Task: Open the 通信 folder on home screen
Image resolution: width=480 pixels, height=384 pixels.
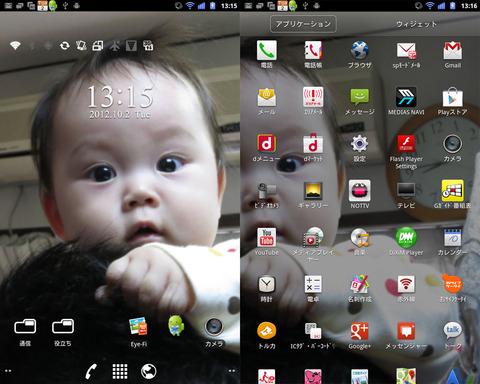Action: [x=25, y=332]
